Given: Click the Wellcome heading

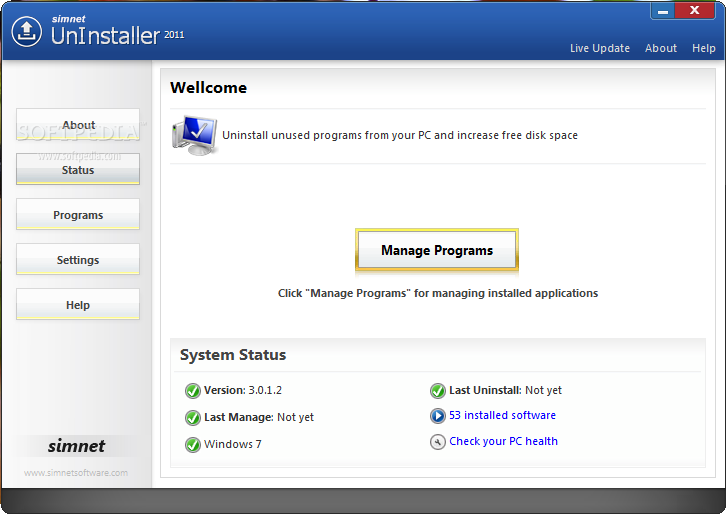Looking at the screenshot, I should (208, 88).
